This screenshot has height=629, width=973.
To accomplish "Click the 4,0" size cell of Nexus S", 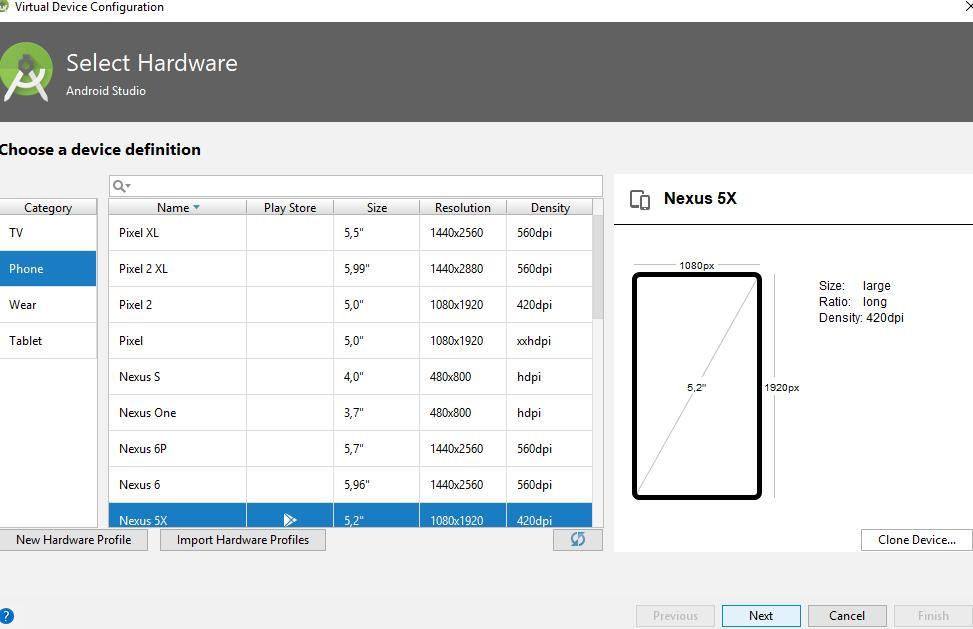I will 377,377.
